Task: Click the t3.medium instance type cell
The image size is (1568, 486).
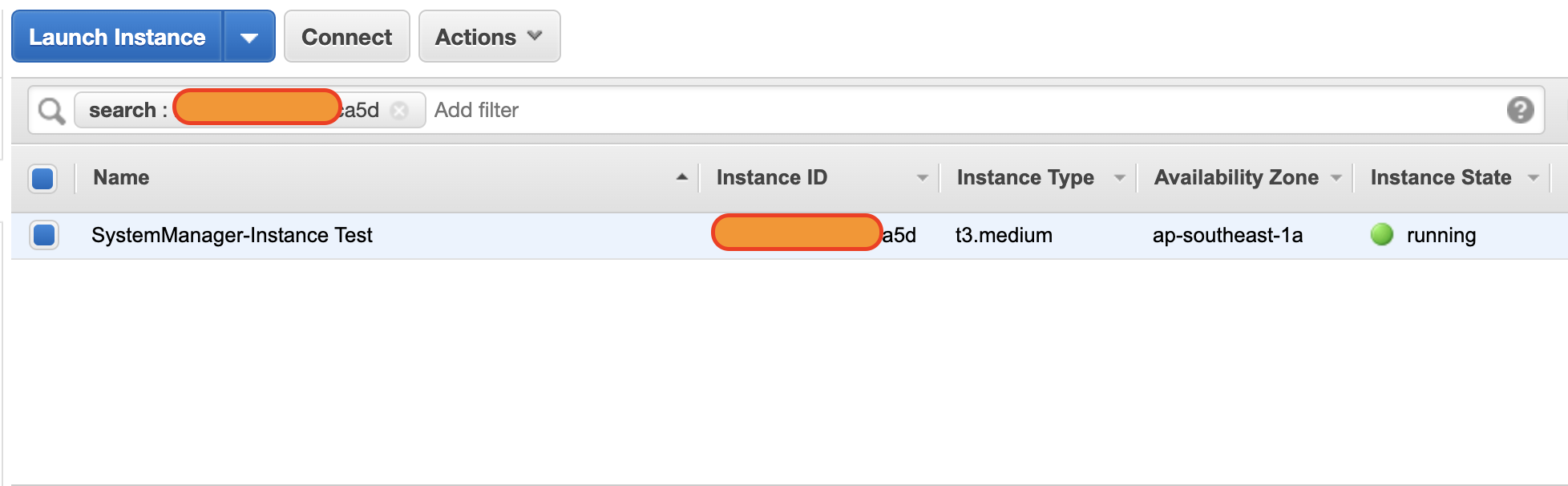Action: pos(1004,236)
